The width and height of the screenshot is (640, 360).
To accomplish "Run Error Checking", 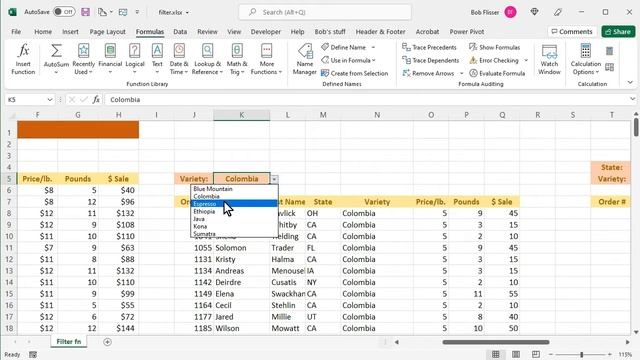I will 494,60.
